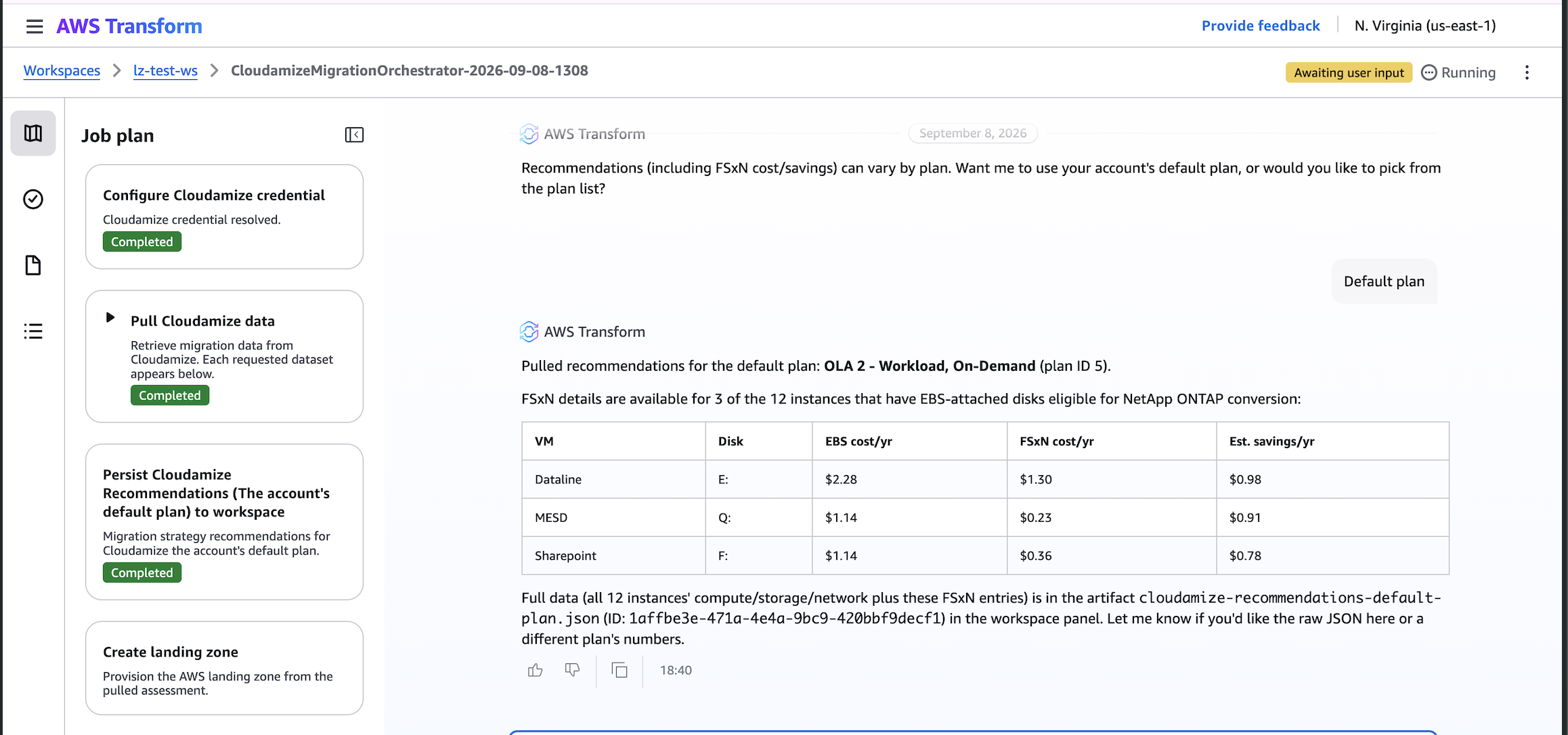Collapse the Job plan panel
This screenshot has height=735, width=1568.
pyautogui.click(x=354, y=135)
